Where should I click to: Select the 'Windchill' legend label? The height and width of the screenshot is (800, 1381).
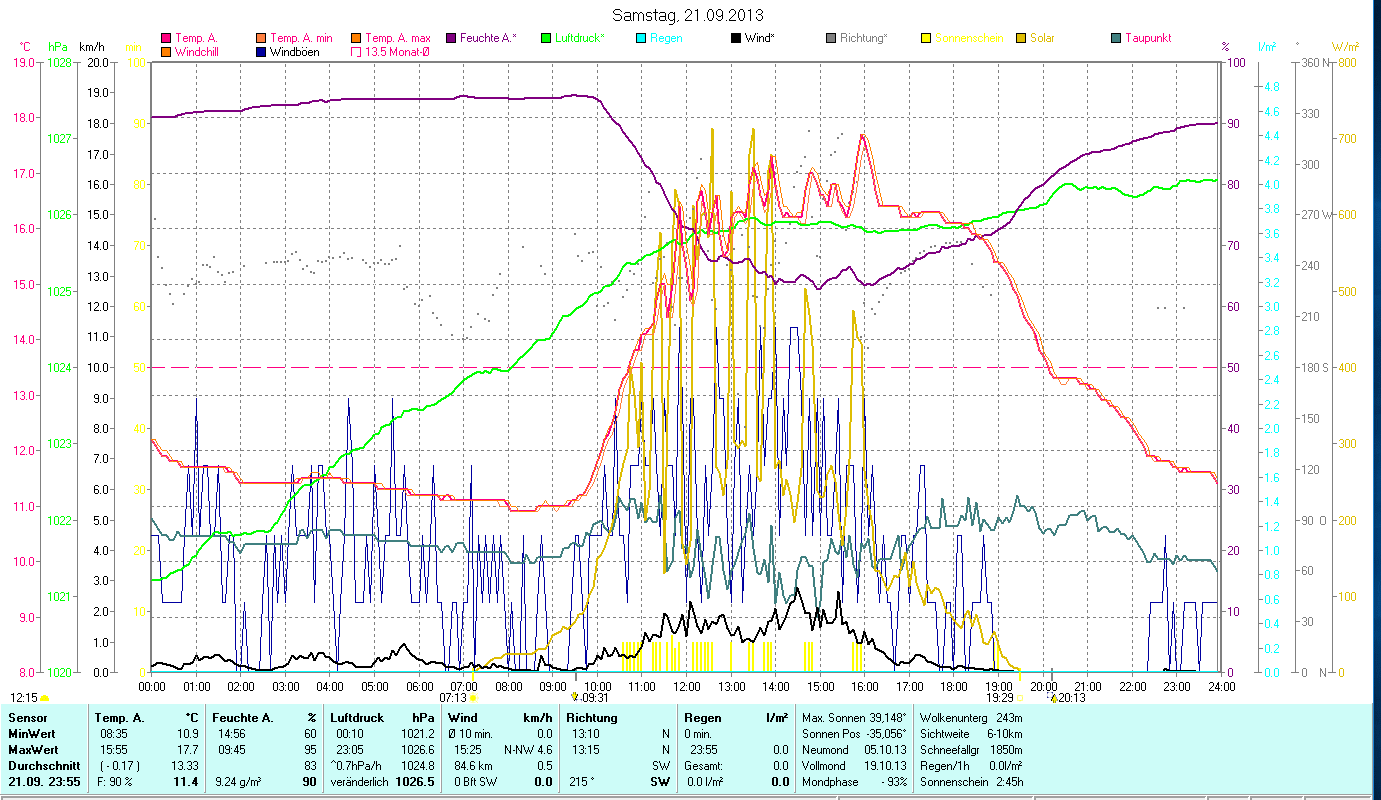pyautogui.click(x=197, y=52)
